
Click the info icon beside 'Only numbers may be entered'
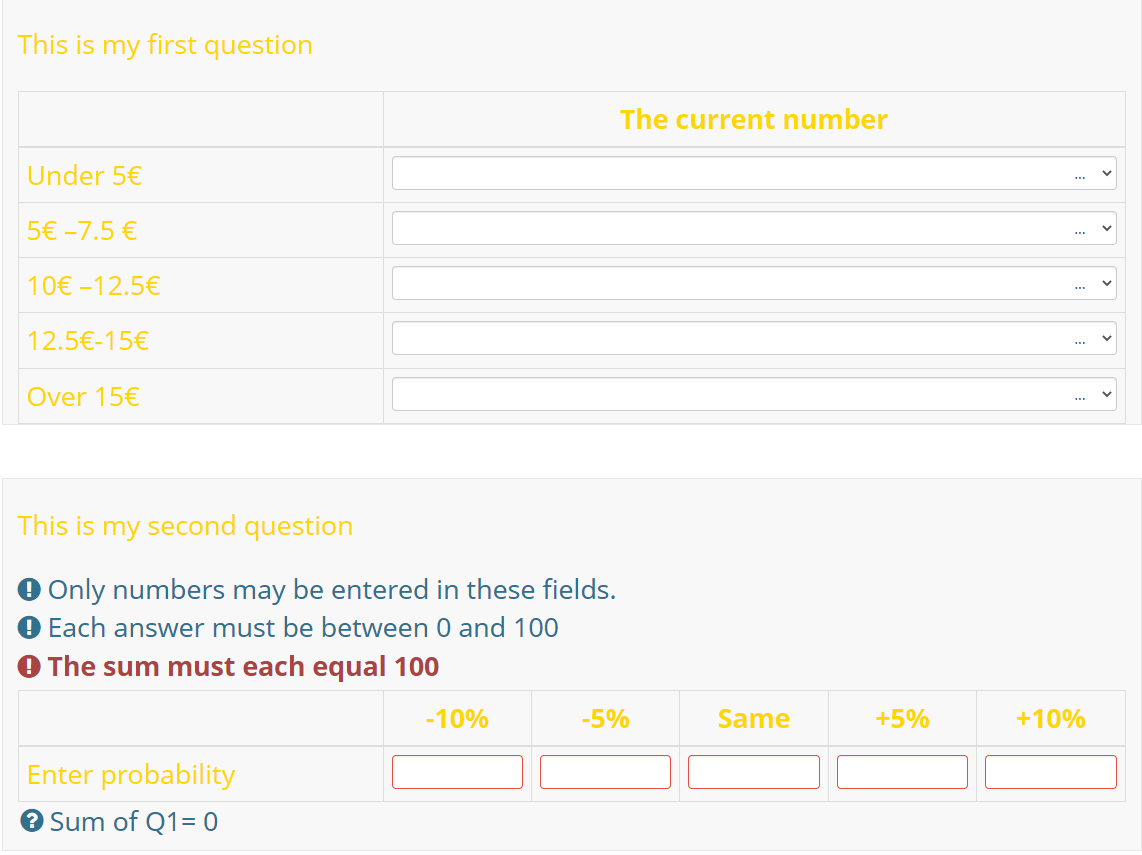tap(30, 590)
